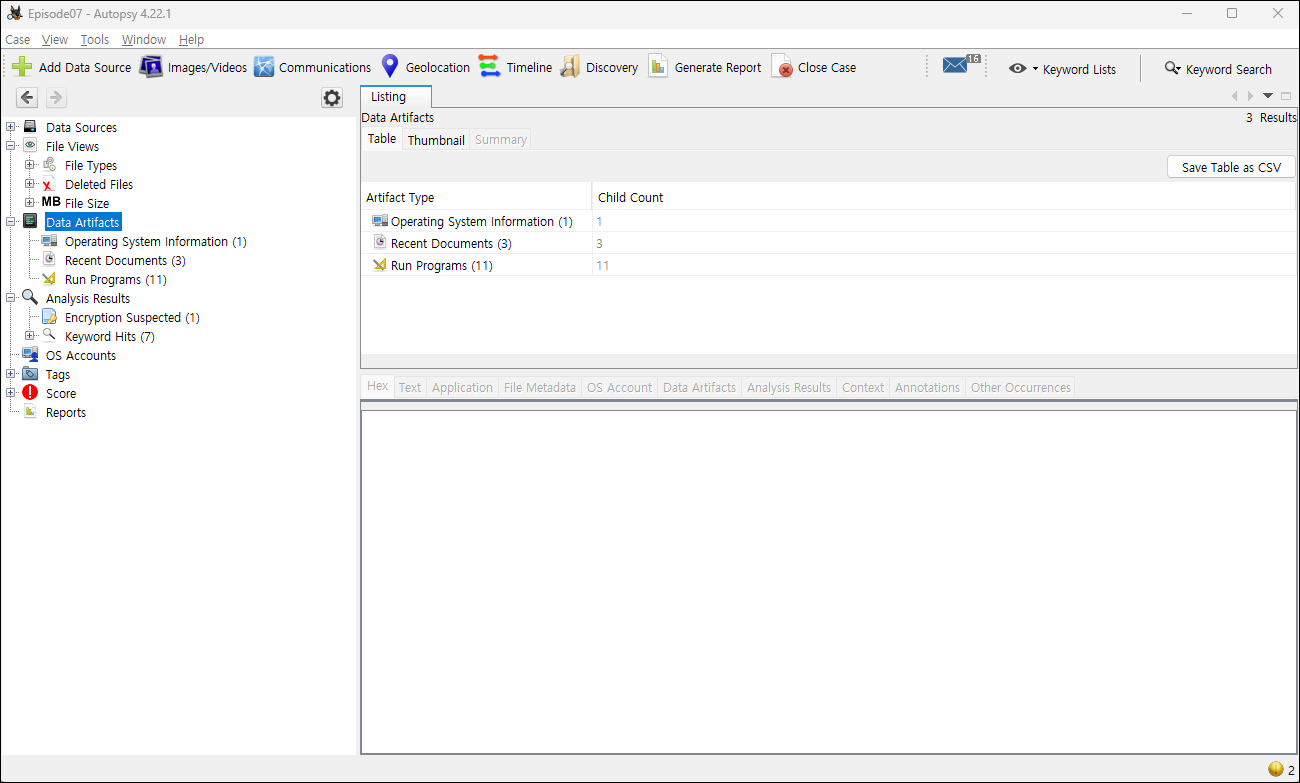Viewport: 1300px width, 783px height.
Task: Select Run Programs (11) tree item
Action: (115, 279)
